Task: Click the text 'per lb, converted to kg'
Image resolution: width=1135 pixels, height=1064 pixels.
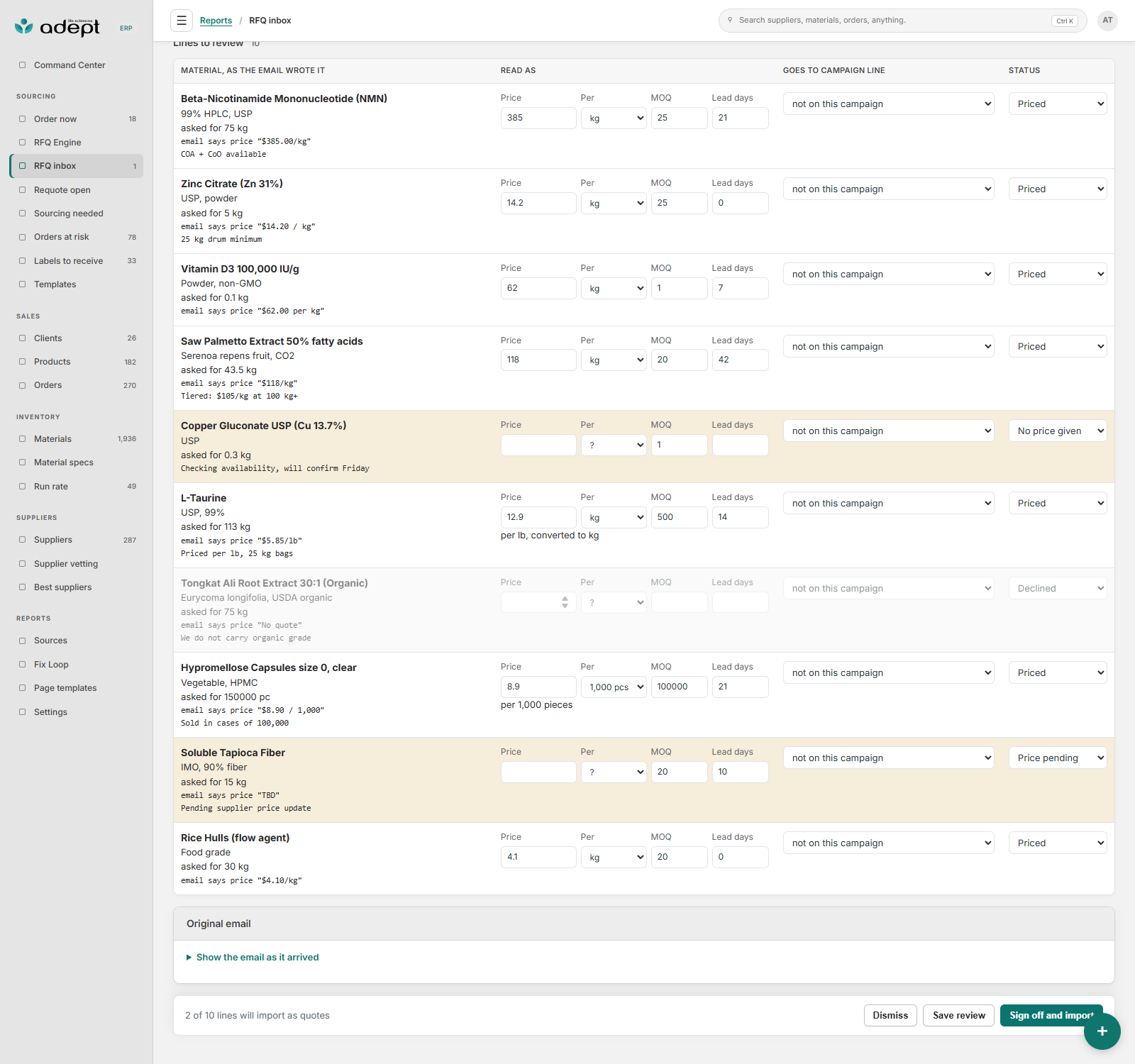Action: 550,536
